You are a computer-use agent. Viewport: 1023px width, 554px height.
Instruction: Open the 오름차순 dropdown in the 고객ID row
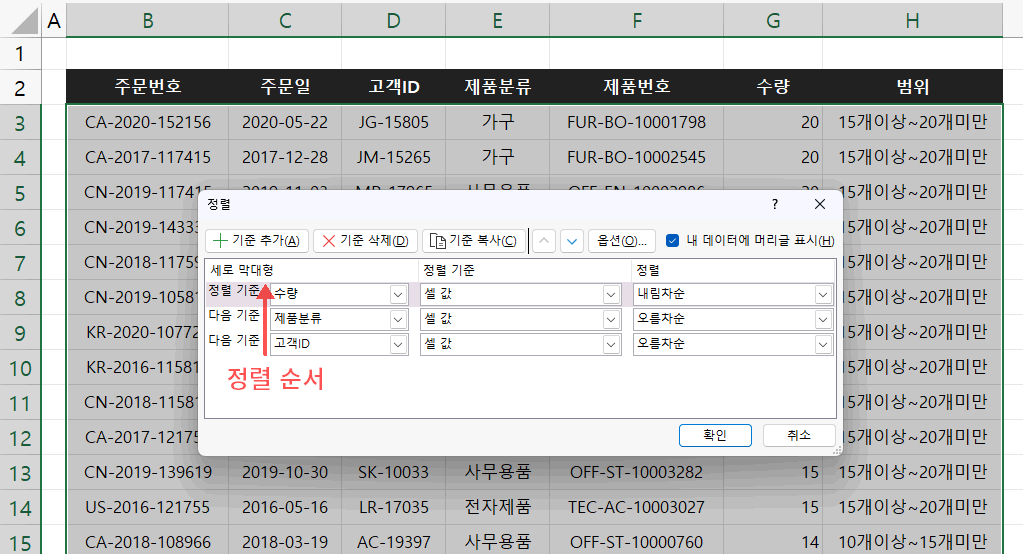coord(823,344)
